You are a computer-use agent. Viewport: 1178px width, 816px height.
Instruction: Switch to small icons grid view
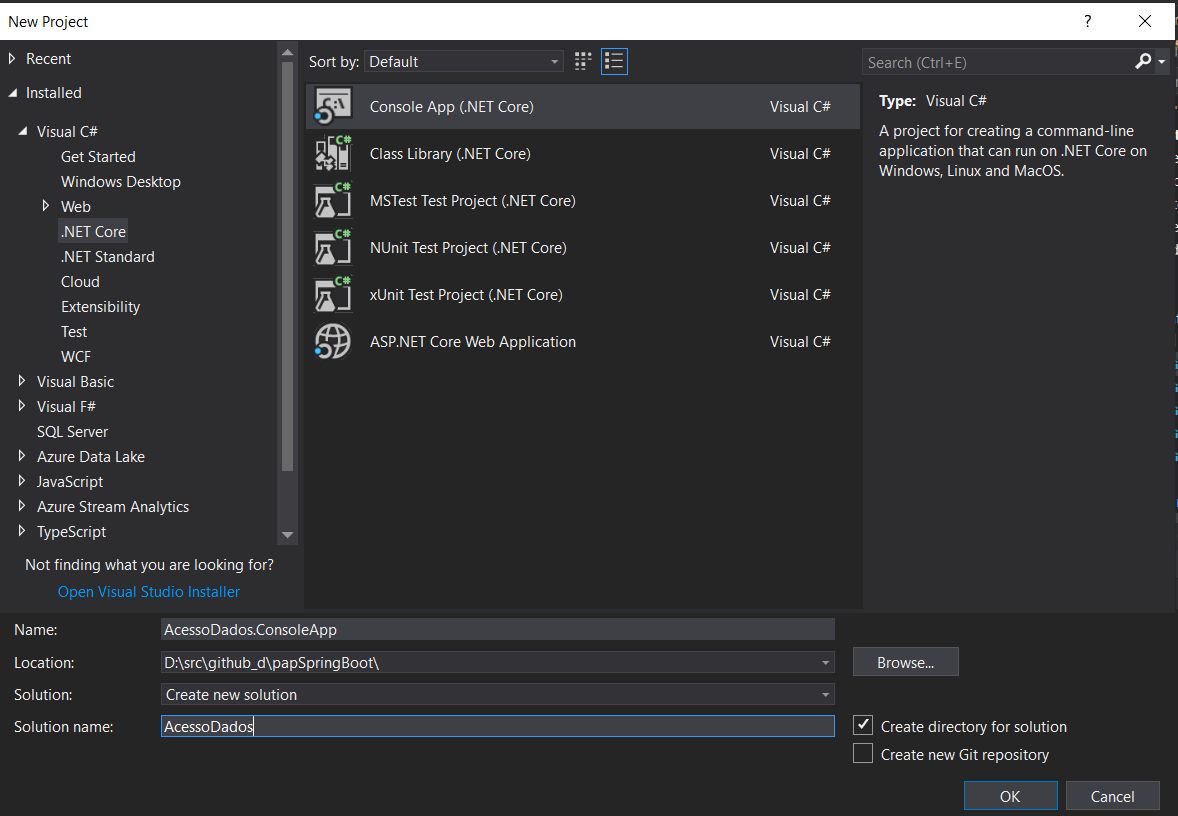pos(583,62)
